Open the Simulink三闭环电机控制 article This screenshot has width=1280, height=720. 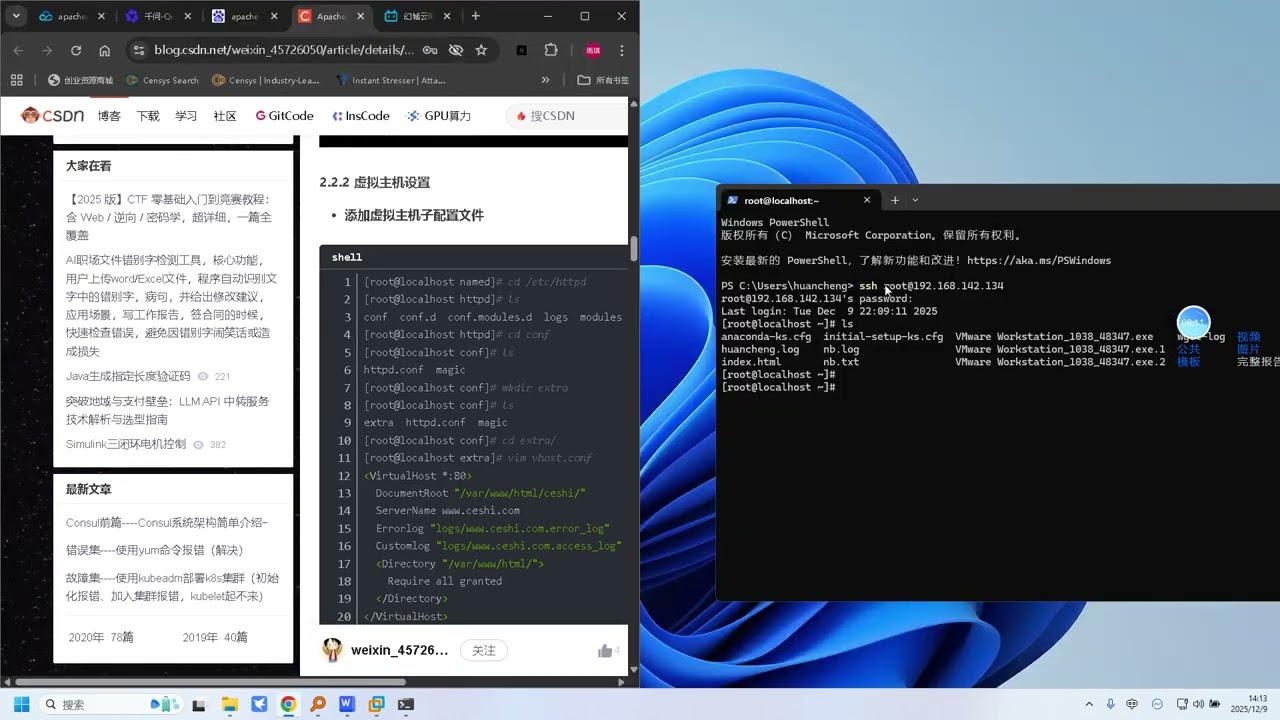pos(126,444)
